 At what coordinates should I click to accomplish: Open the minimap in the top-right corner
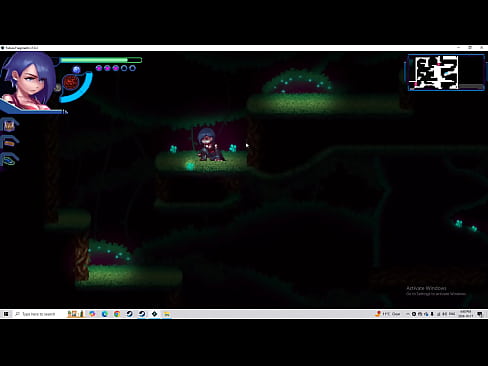pyautogui.click(x=446, y=72)
